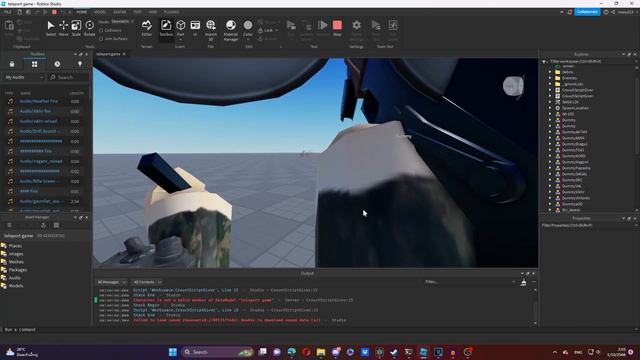The width and height of the screenshot is (640, 360).
Task: Click the Collaborate button
Action: coord(587,12)
